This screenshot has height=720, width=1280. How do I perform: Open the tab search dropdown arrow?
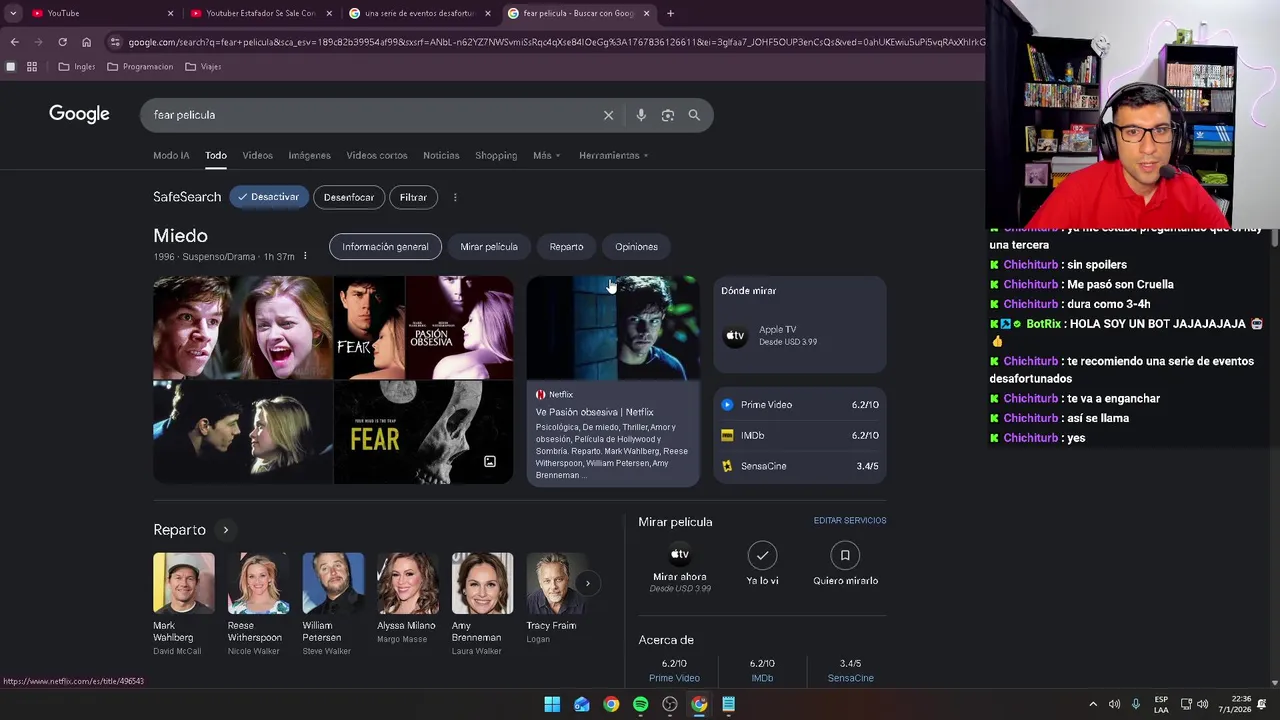[13, 13]
